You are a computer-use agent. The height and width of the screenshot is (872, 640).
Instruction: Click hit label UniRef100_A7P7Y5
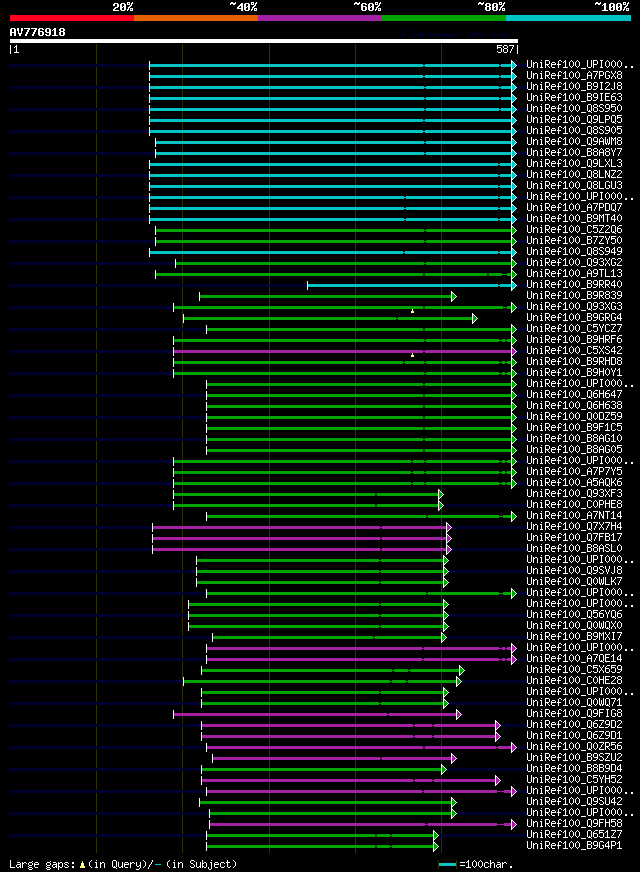tap(574, 472)
